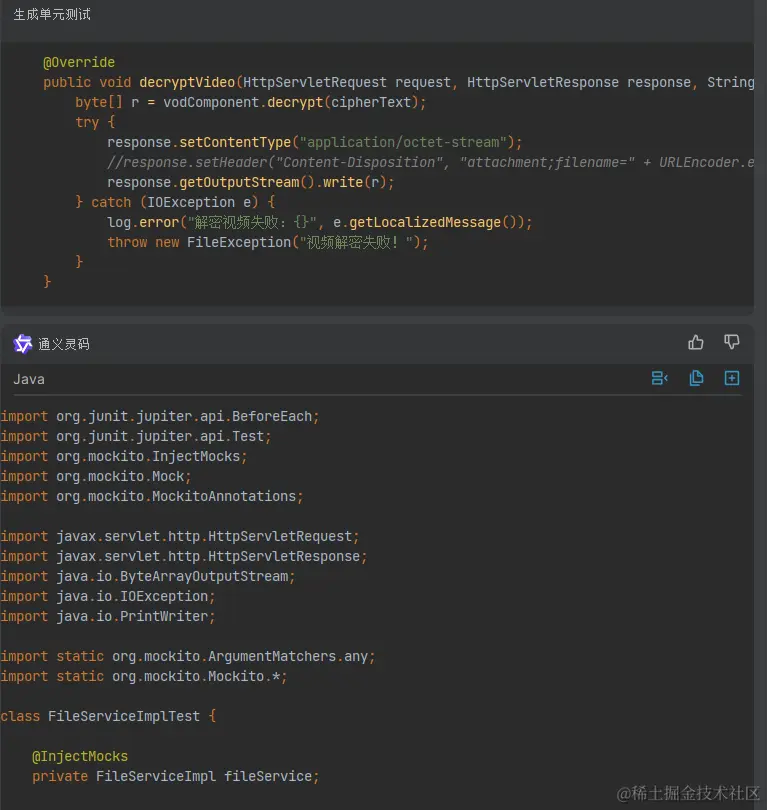Click import static org.mockito.Mockito.* line

144,677
